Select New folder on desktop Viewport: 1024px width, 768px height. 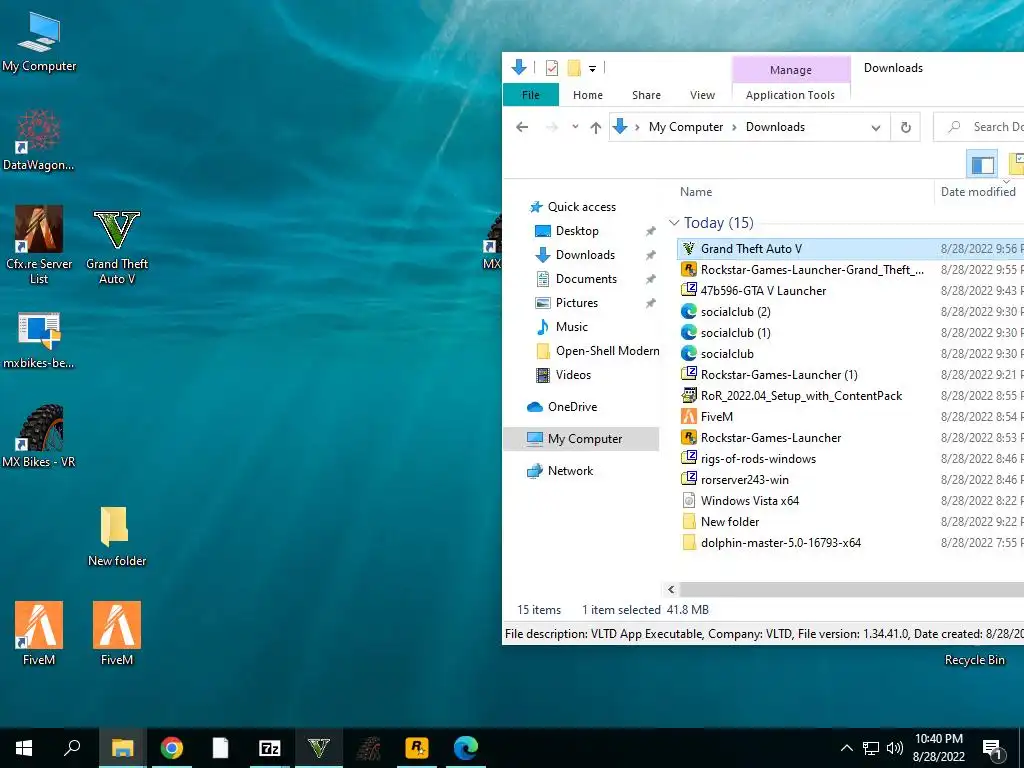point(117,536)
